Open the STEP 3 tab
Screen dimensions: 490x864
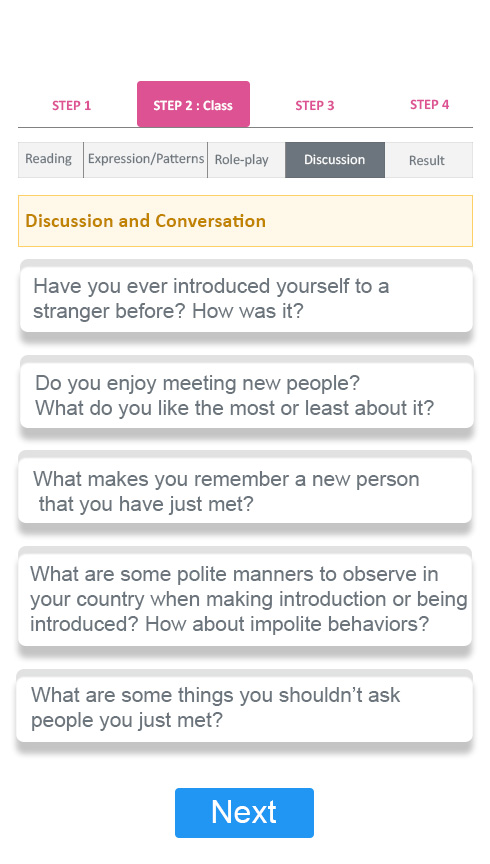click(x=315, y=105)
